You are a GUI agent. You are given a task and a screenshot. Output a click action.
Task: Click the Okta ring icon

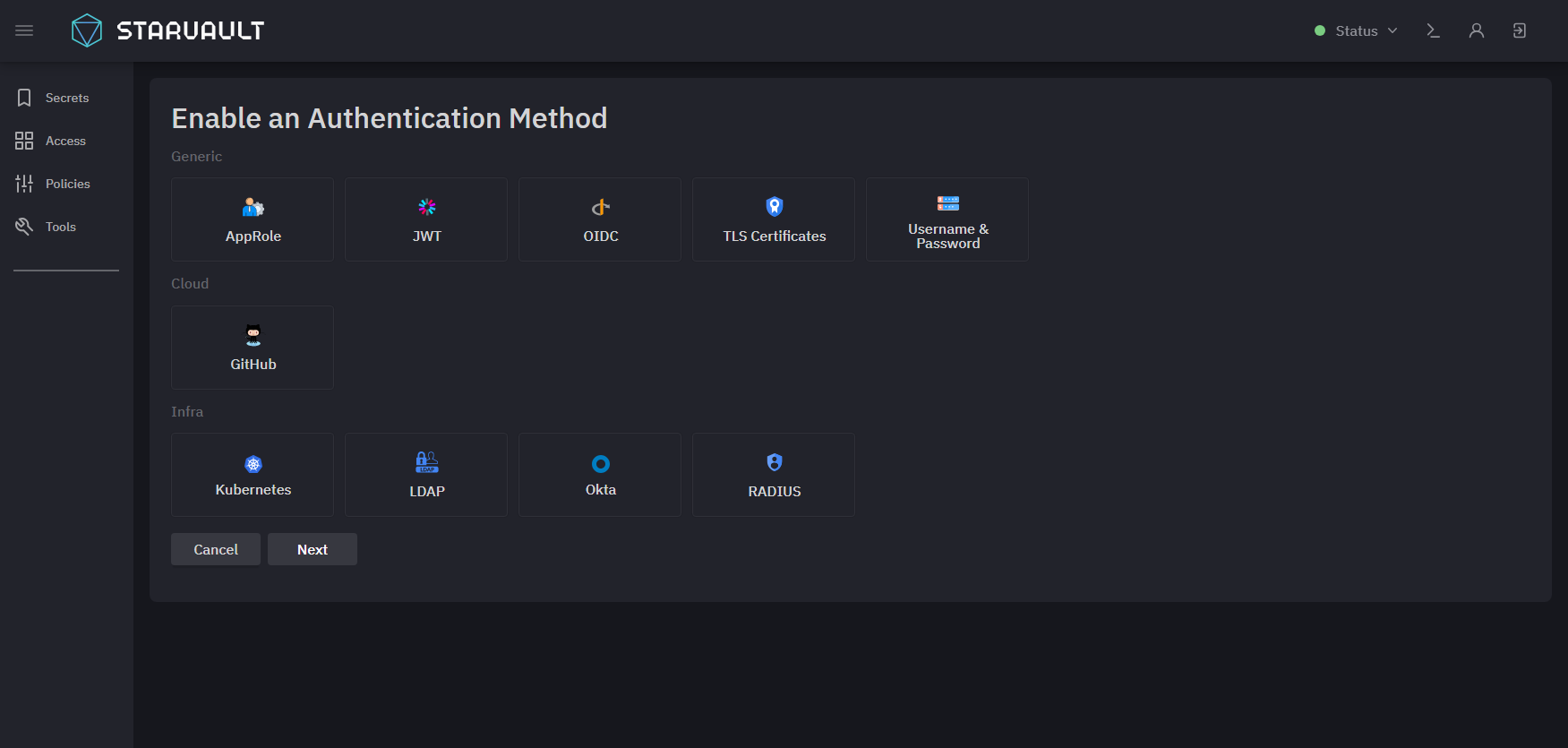(x=601, y=464)
